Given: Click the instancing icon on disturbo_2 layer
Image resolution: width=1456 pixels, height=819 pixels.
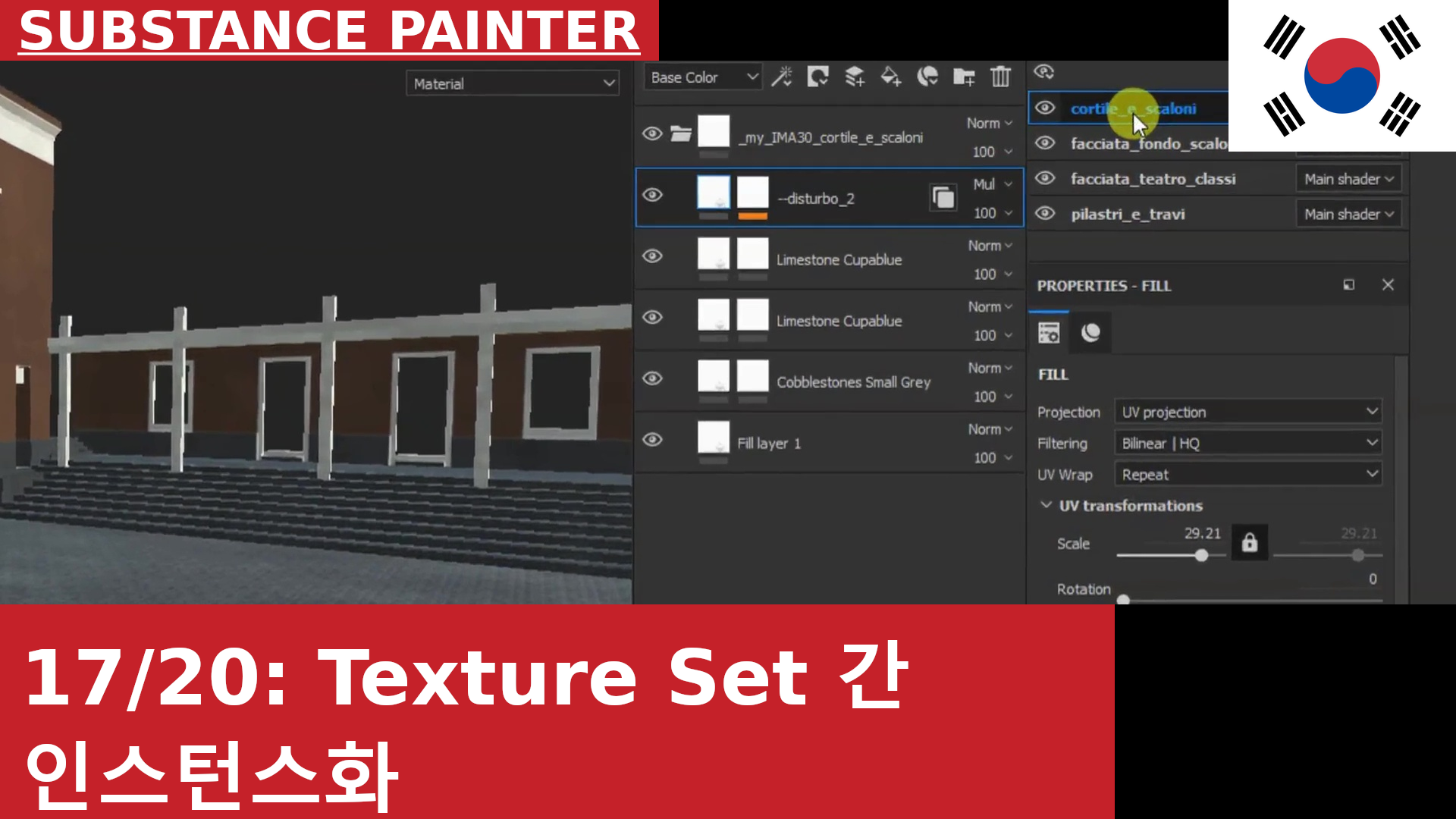Looking at the screenshot, I should click(x=943, y=198).
